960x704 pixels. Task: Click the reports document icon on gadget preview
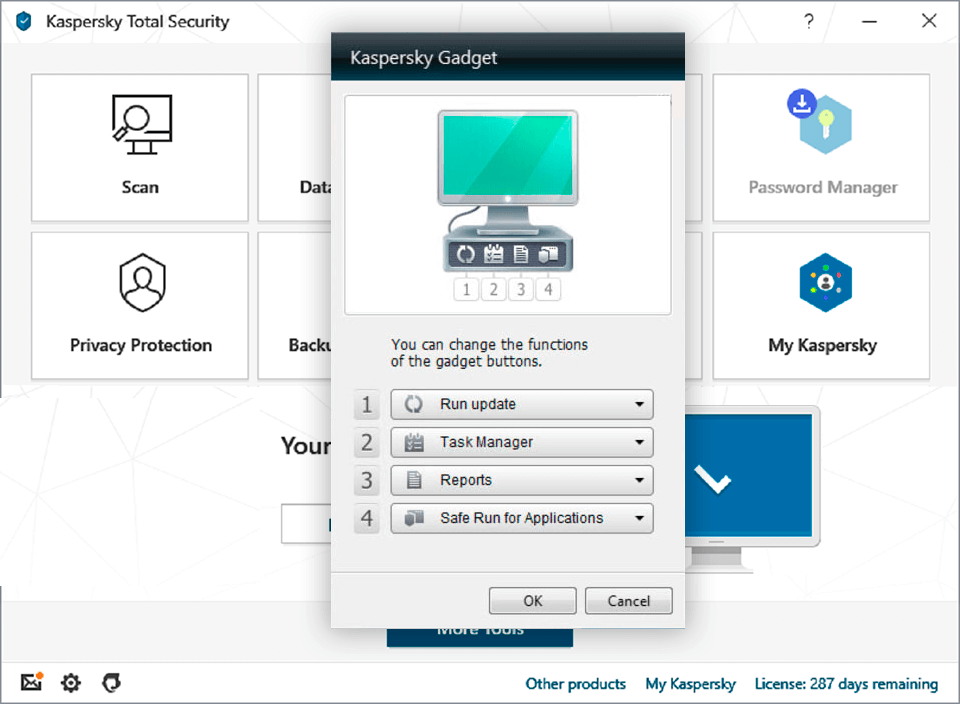521,254
